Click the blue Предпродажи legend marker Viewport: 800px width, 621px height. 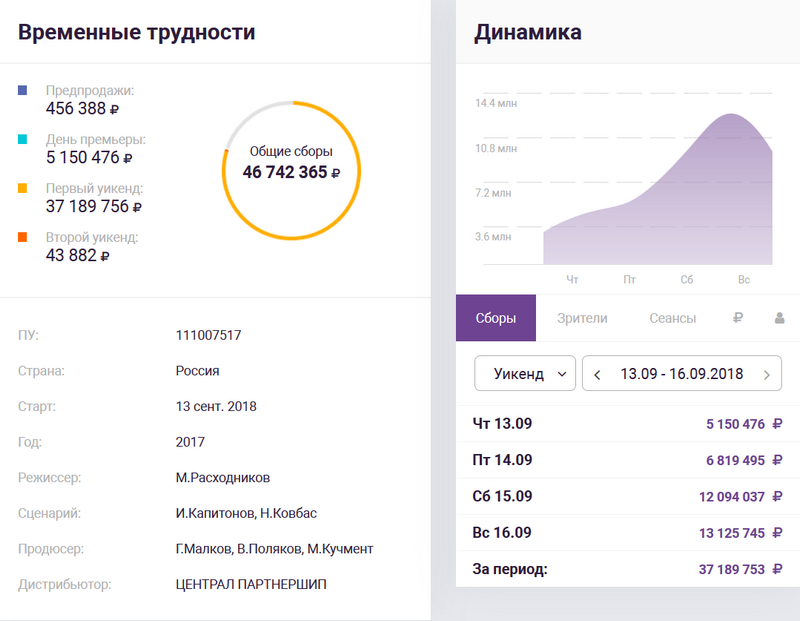coord(23,91)
